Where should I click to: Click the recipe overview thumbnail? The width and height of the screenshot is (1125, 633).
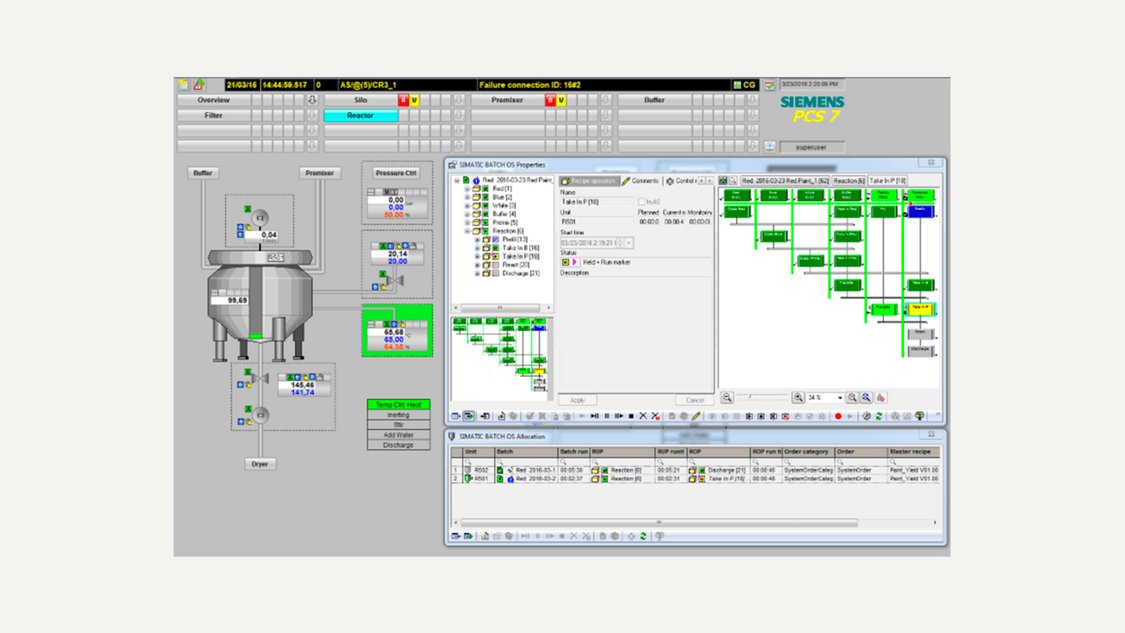(x=500, y=359)
